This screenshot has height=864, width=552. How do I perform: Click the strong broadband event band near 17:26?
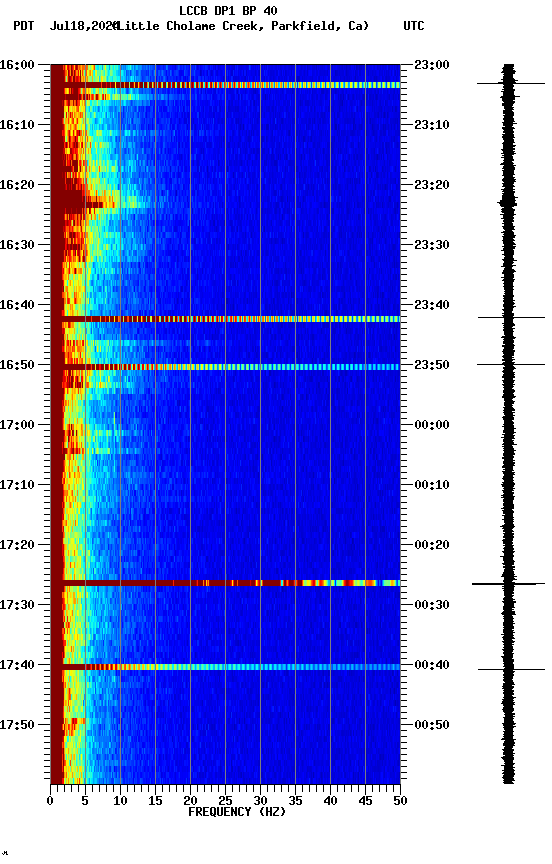coord(225,582)
